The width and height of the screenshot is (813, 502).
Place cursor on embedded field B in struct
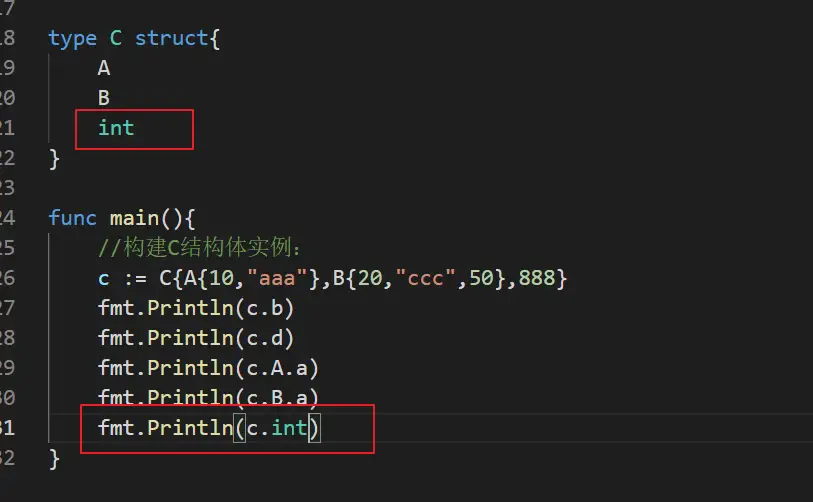104,98
